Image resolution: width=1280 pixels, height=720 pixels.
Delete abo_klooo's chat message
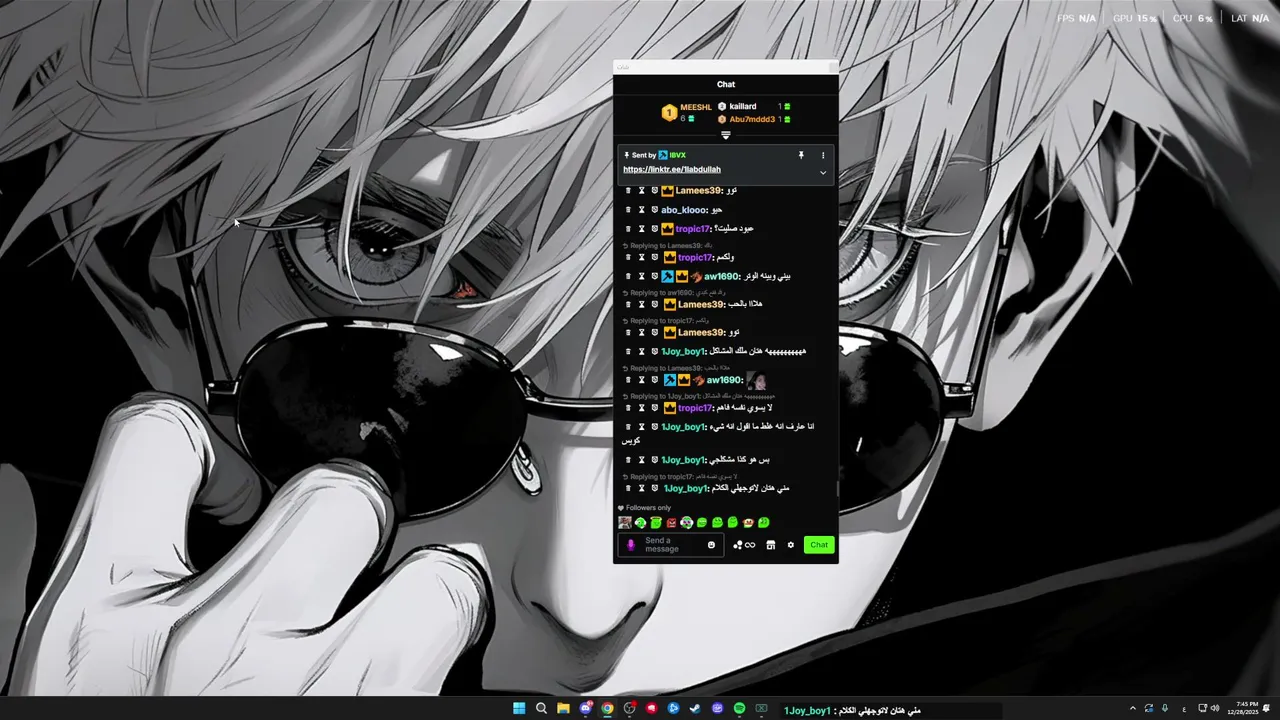click(628, 210)
